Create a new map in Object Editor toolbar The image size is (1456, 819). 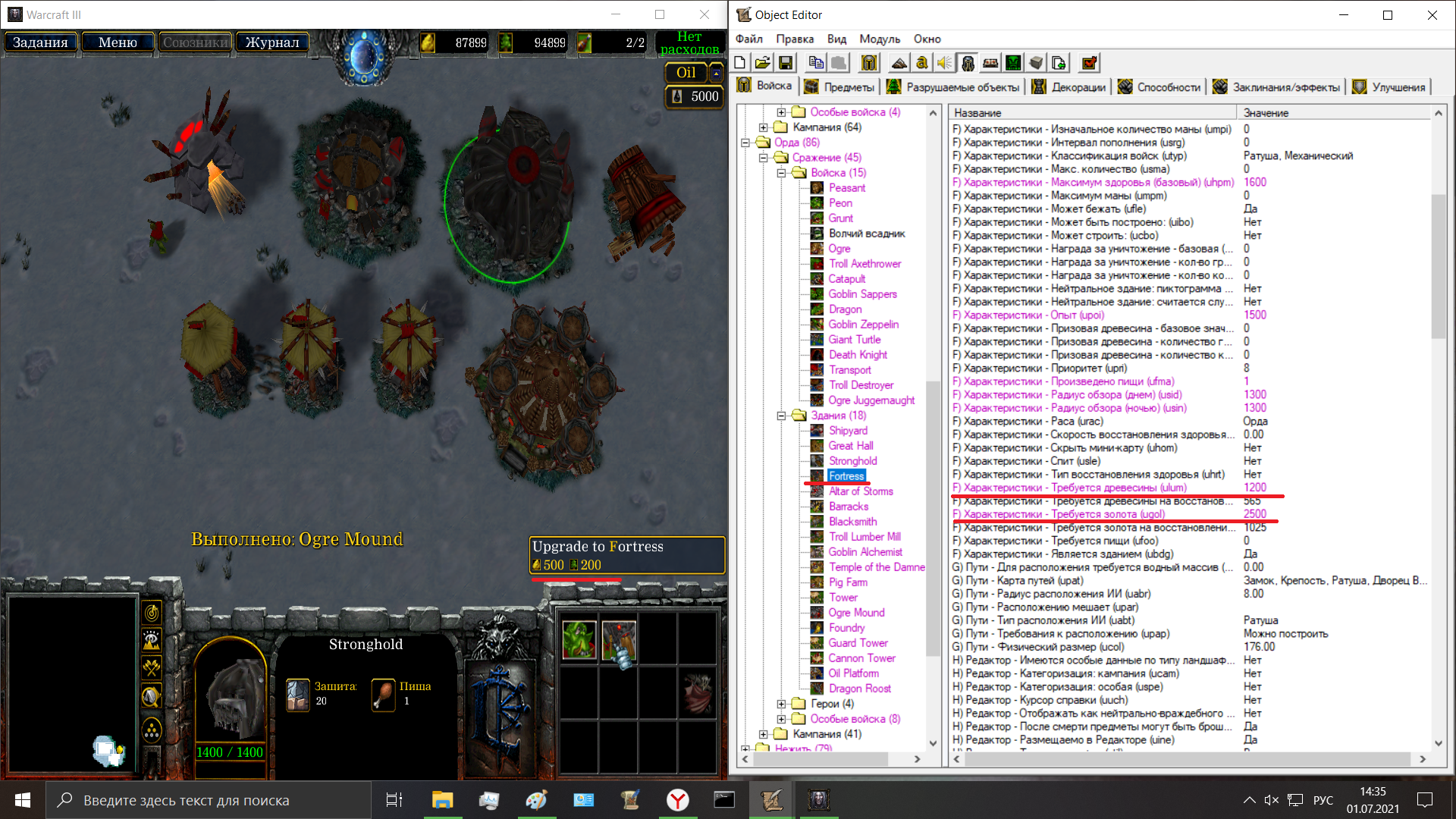(x=741, y=63)
